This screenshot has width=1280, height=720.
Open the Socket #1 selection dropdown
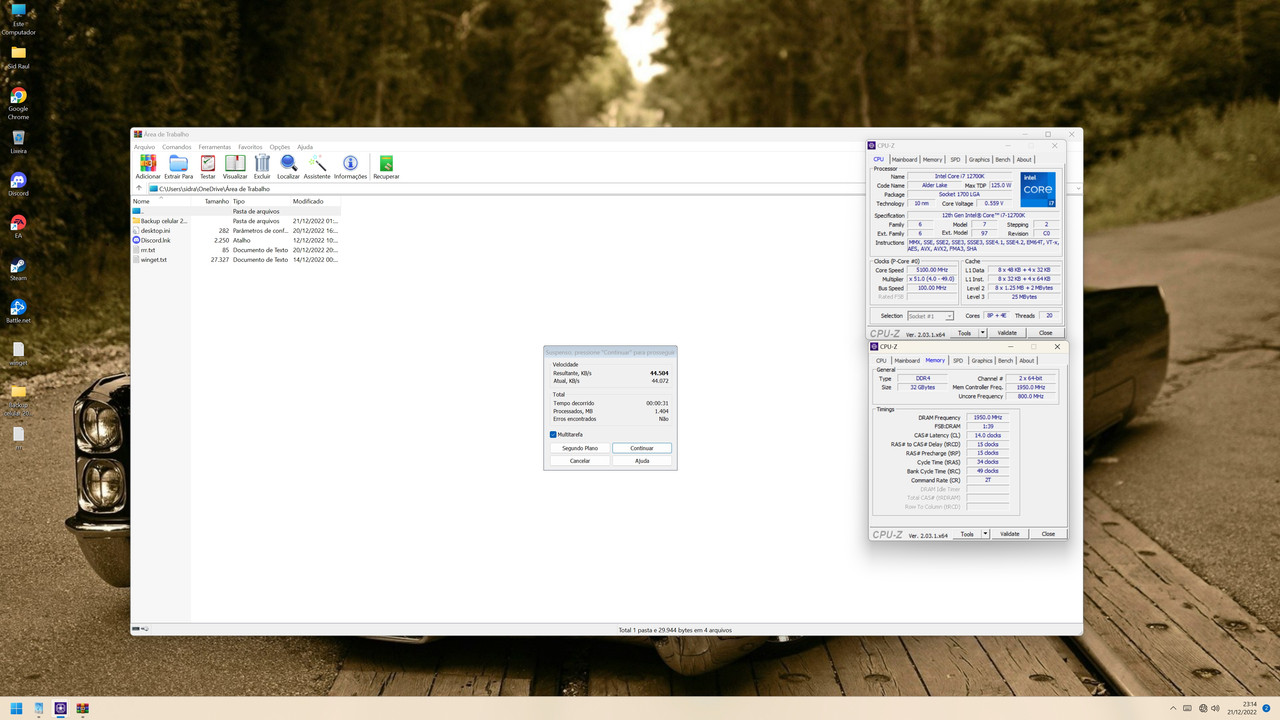[x=929, y=315]
